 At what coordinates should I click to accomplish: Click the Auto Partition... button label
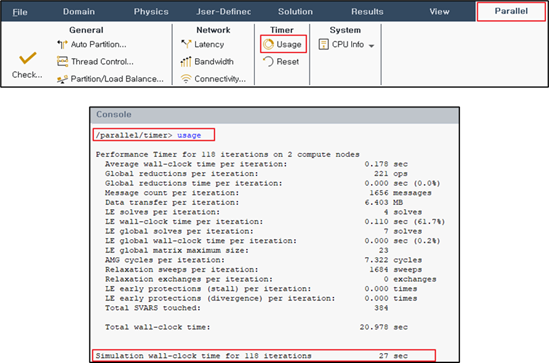(99, 45)
